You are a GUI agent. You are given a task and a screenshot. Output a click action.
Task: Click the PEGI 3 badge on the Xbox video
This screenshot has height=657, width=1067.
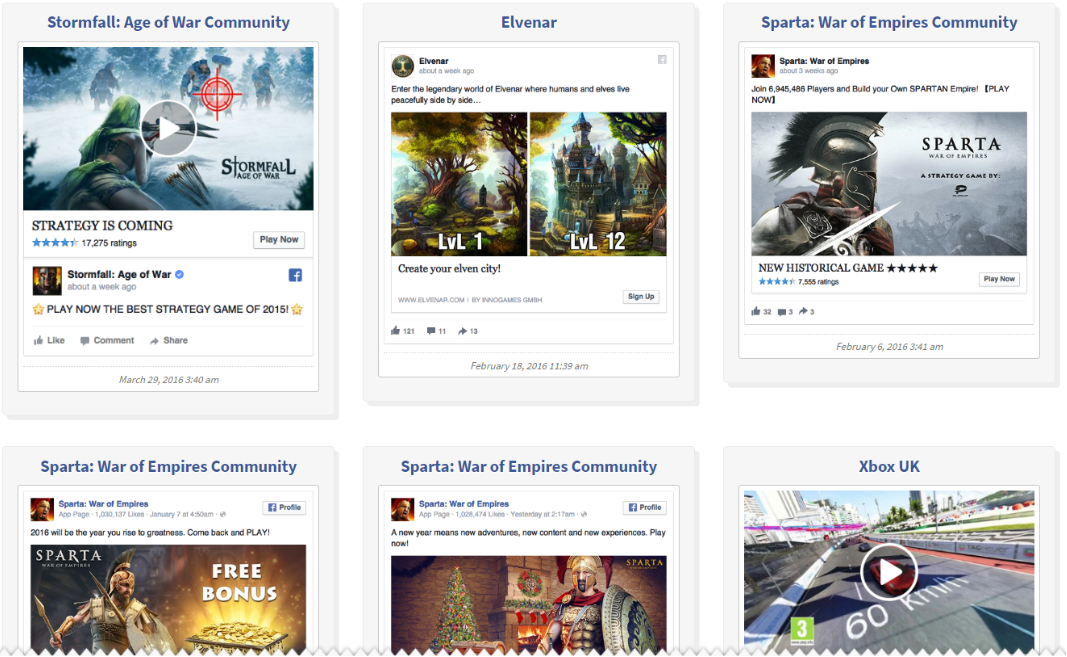pos(802,629)
